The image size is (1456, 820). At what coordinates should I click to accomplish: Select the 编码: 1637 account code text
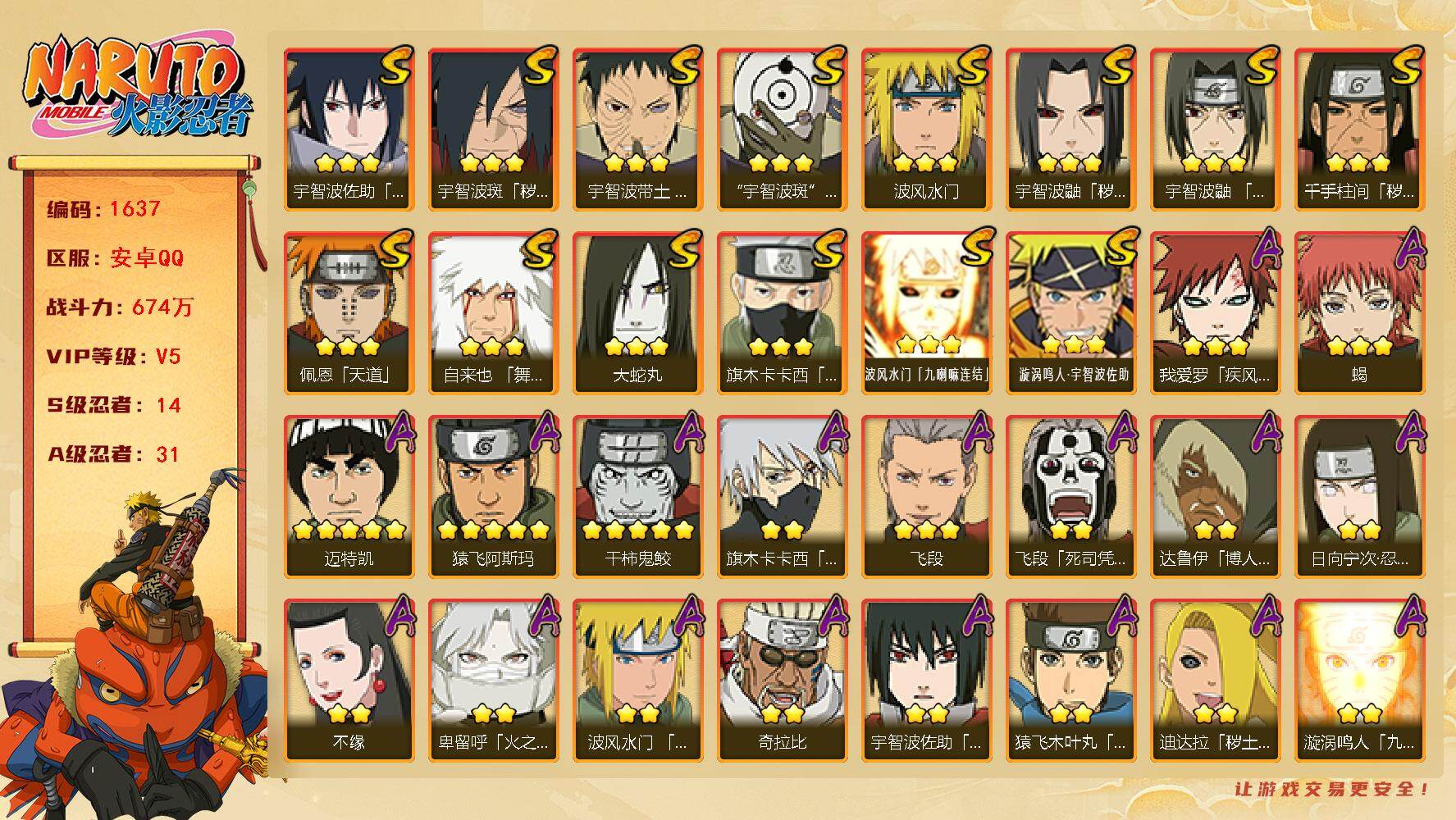coord(104,208)
